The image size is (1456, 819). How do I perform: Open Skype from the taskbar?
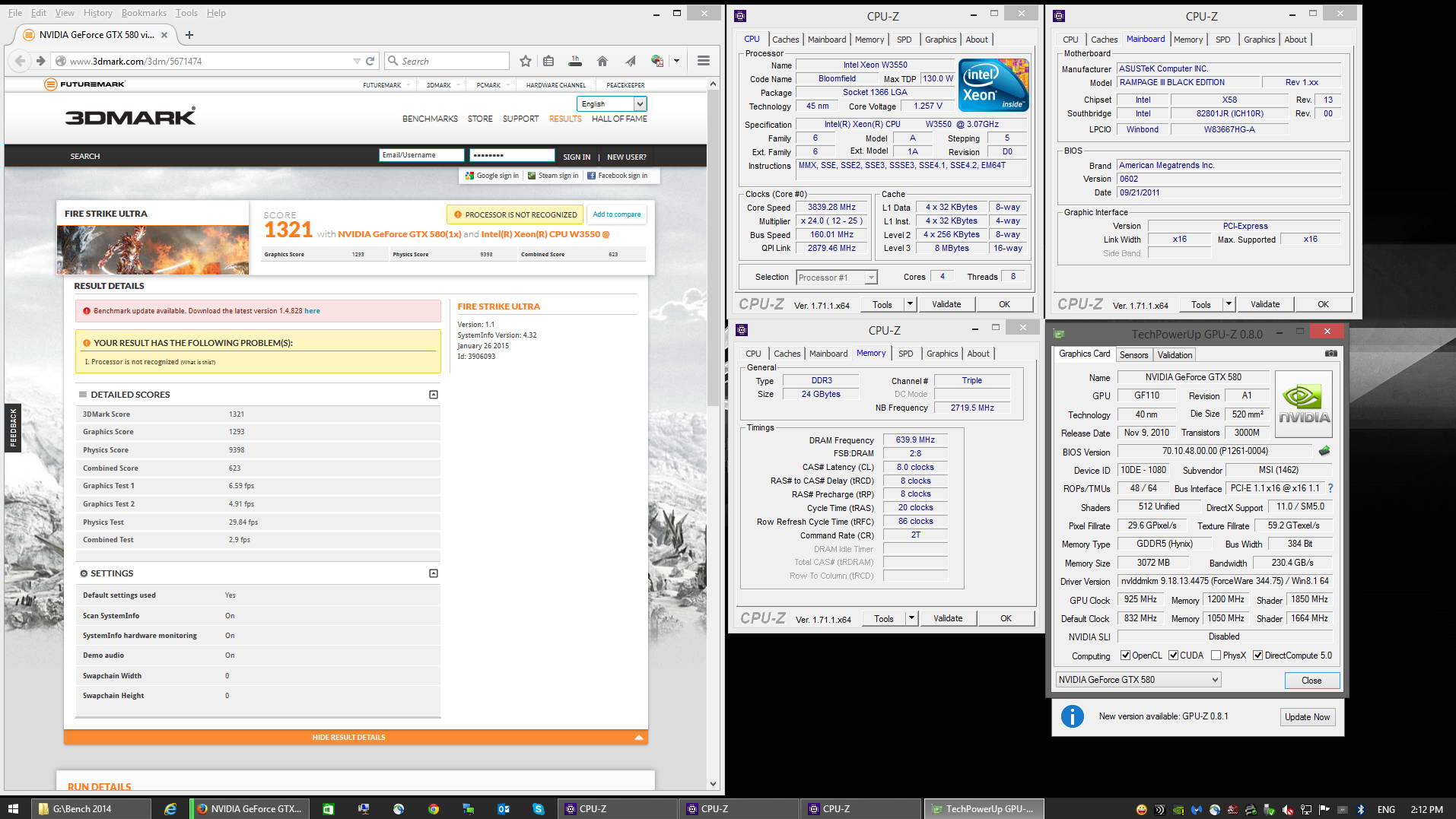pos(539,809)
